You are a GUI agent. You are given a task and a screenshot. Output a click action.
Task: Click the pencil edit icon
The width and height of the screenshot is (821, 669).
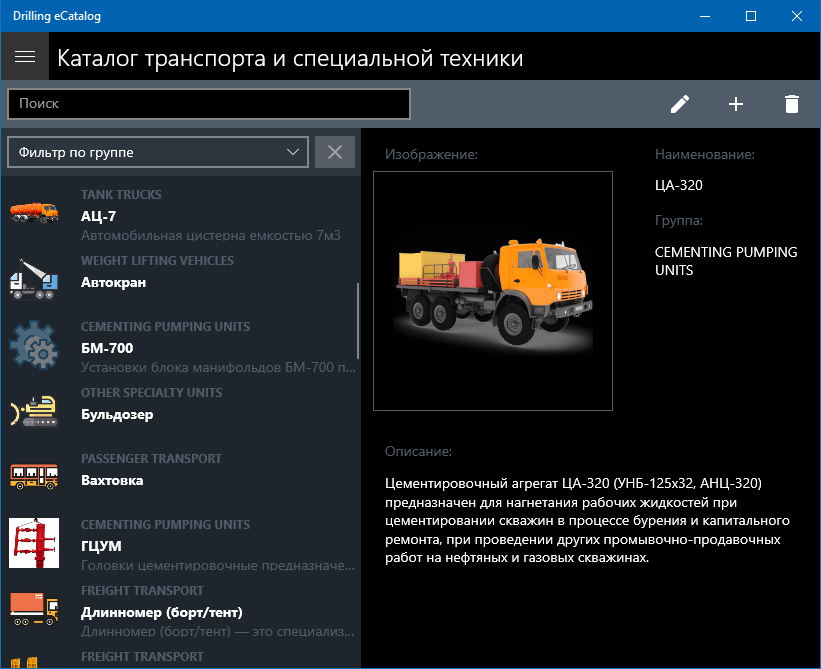[680, 104]
